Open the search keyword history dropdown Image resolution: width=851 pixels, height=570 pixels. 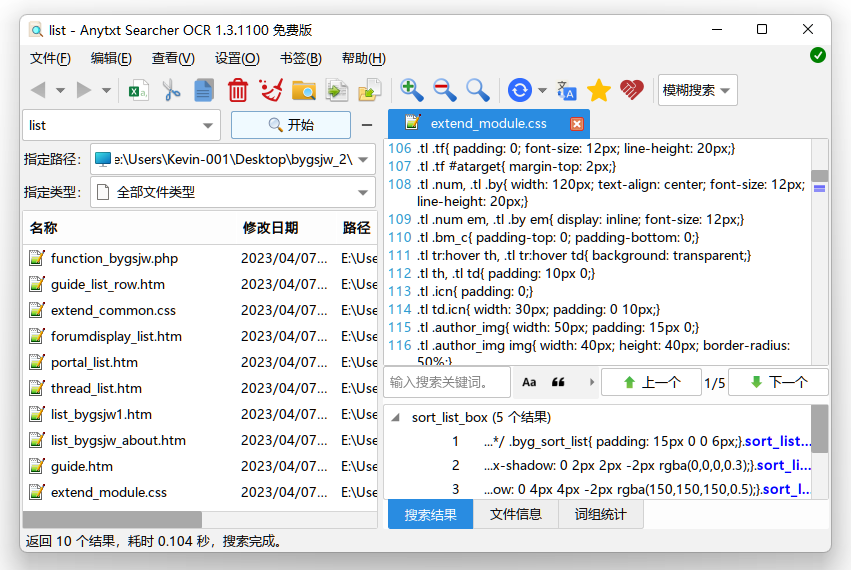click(x=208, y=125)
